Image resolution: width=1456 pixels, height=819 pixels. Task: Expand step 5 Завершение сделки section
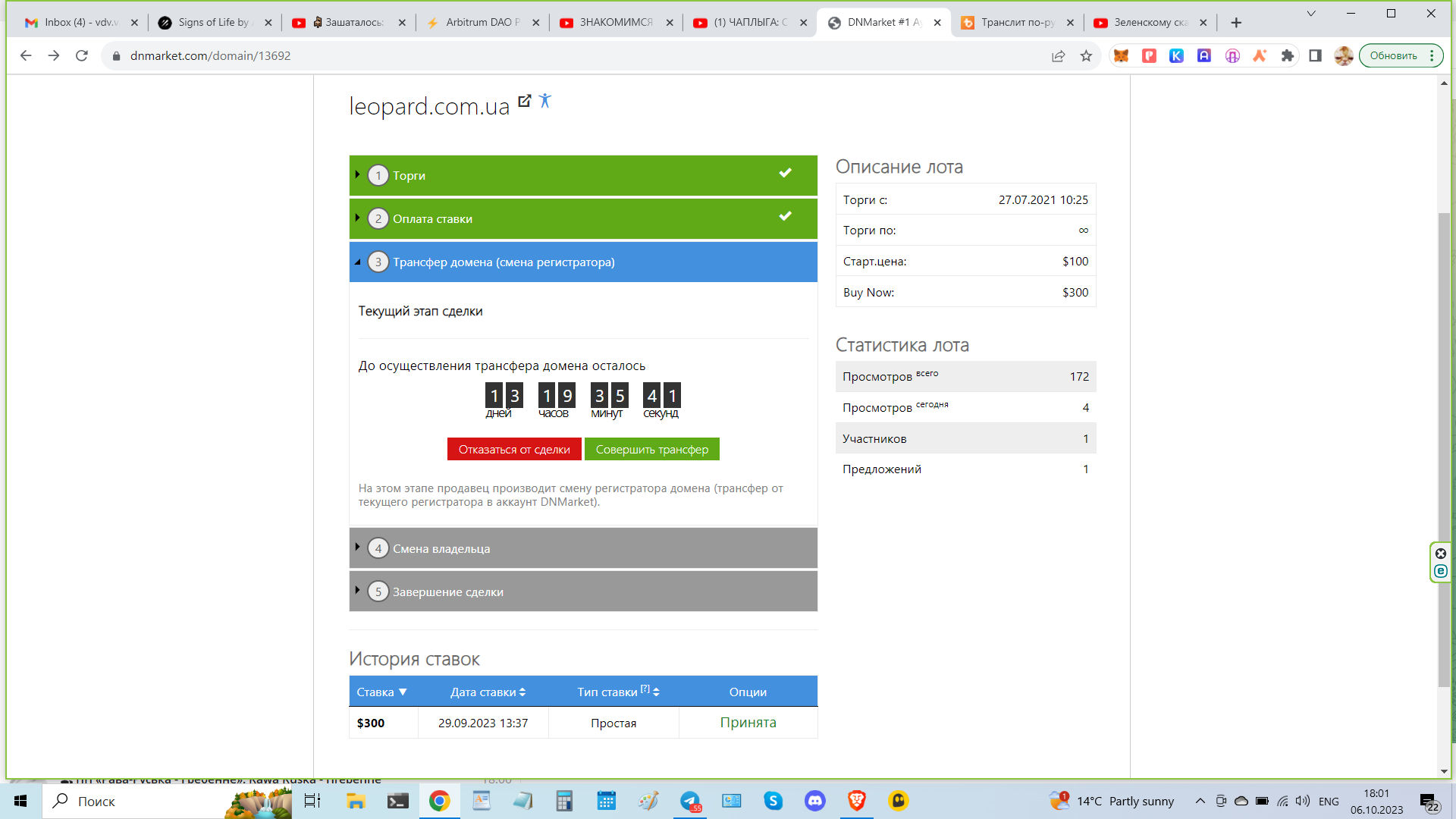(583, 591)
